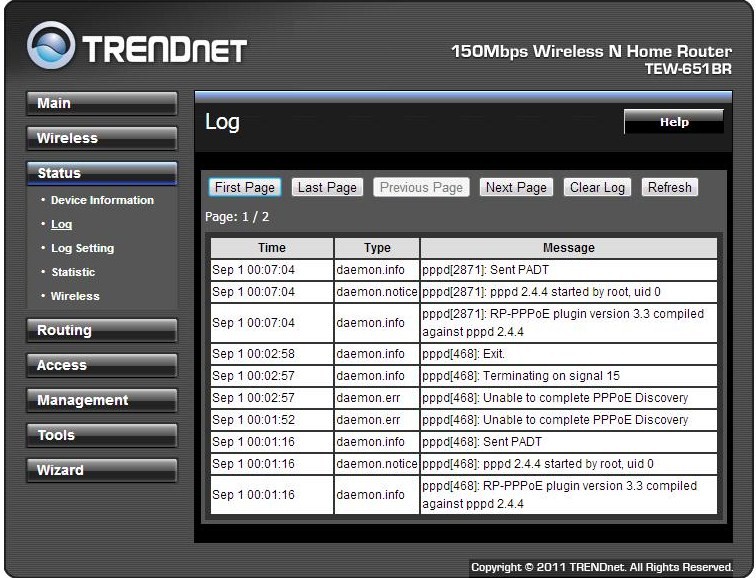Screen dimensions: 756x578
Task: Advance to Next Page of log
Action: click(516, 187)
